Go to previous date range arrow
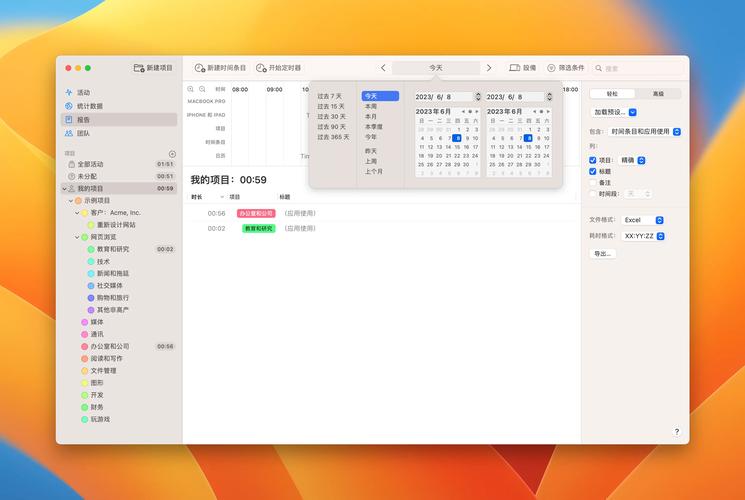Image resolution: width=745 pixels, height=500 pixels. click(383, 68)
